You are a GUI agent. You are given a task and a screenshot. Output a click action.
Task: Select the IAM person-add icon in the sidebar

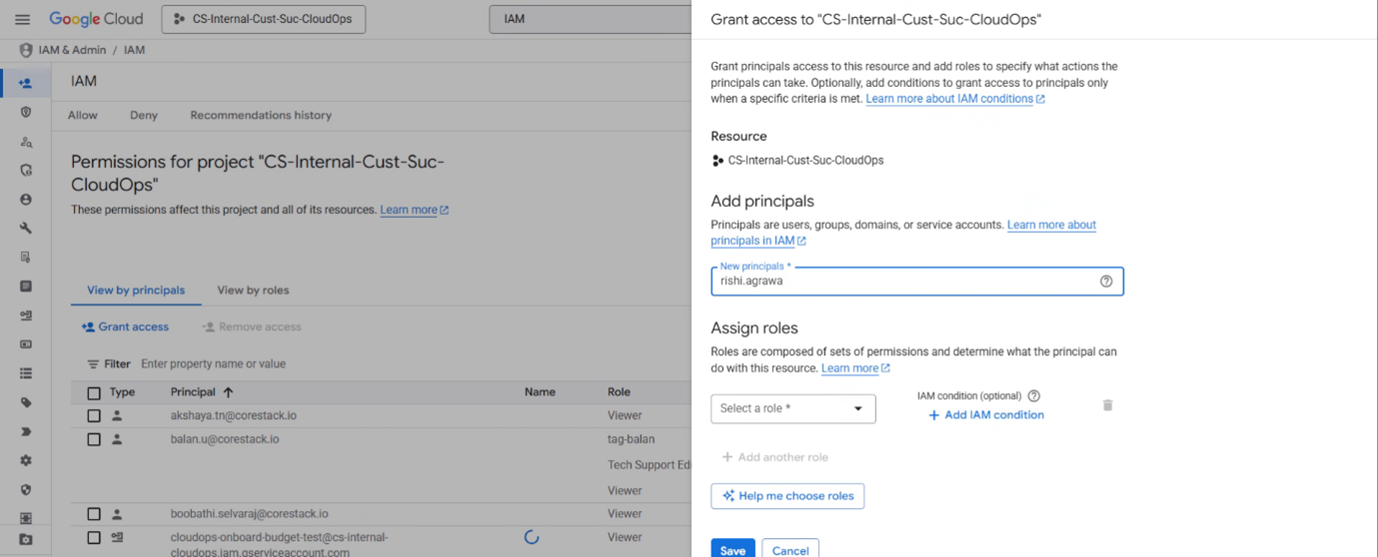(x=26, y=83)
